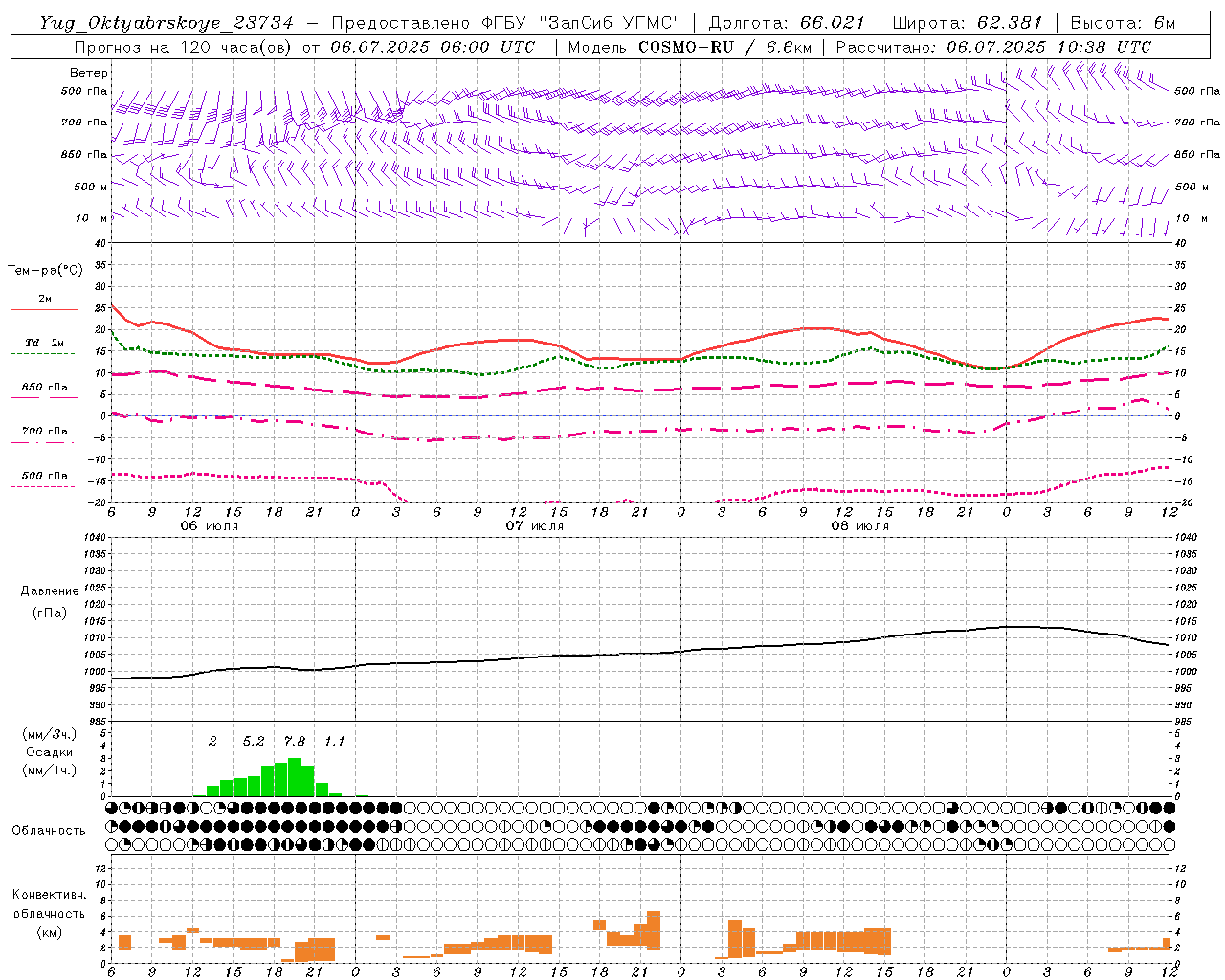Click the (мм/3ч.) precipitation unit label
The width and height of the screenshot is (1225, 980).
52,734
